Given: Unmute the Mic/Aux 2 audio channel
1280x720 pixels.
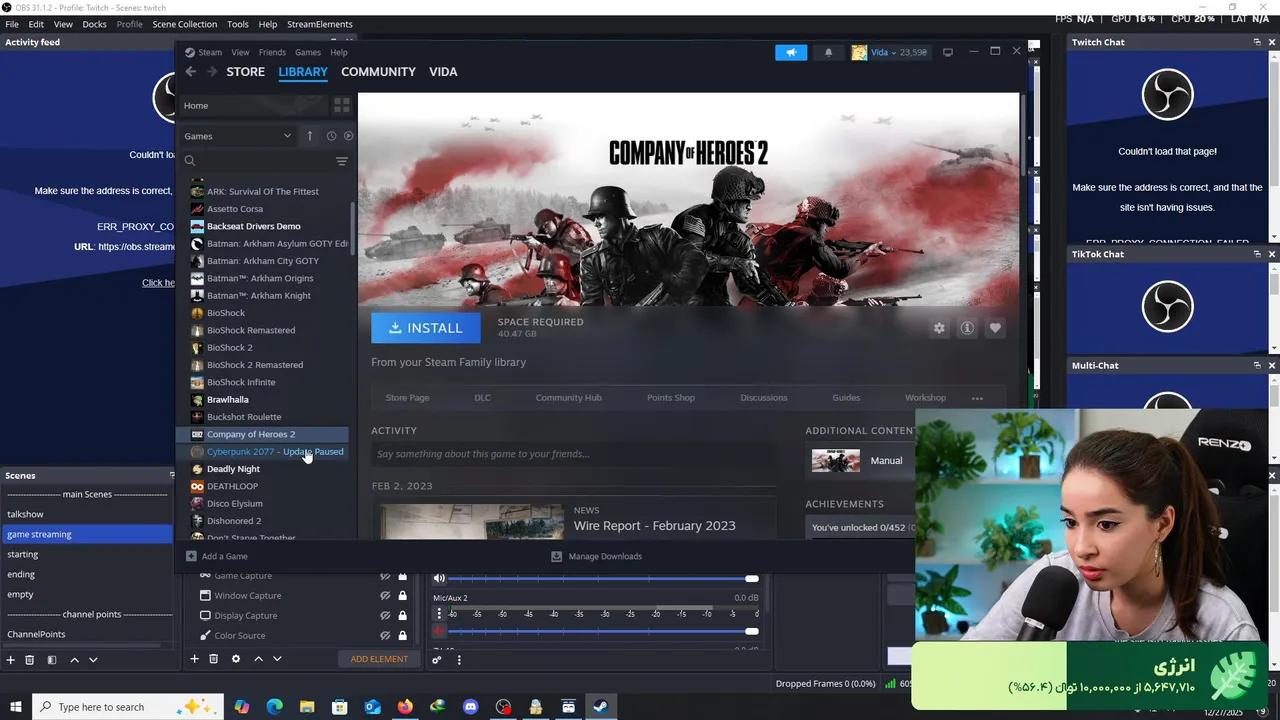Looking at the screenshot, I should point(439,631).
